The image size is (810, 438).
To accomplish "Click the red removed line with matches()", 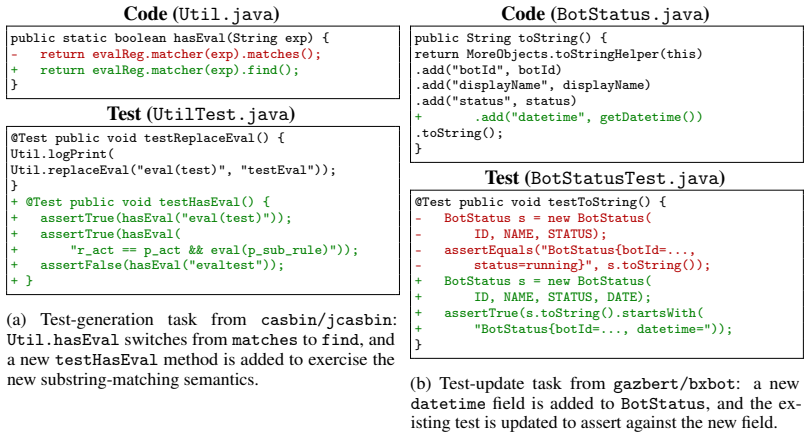I will [166, 54].
